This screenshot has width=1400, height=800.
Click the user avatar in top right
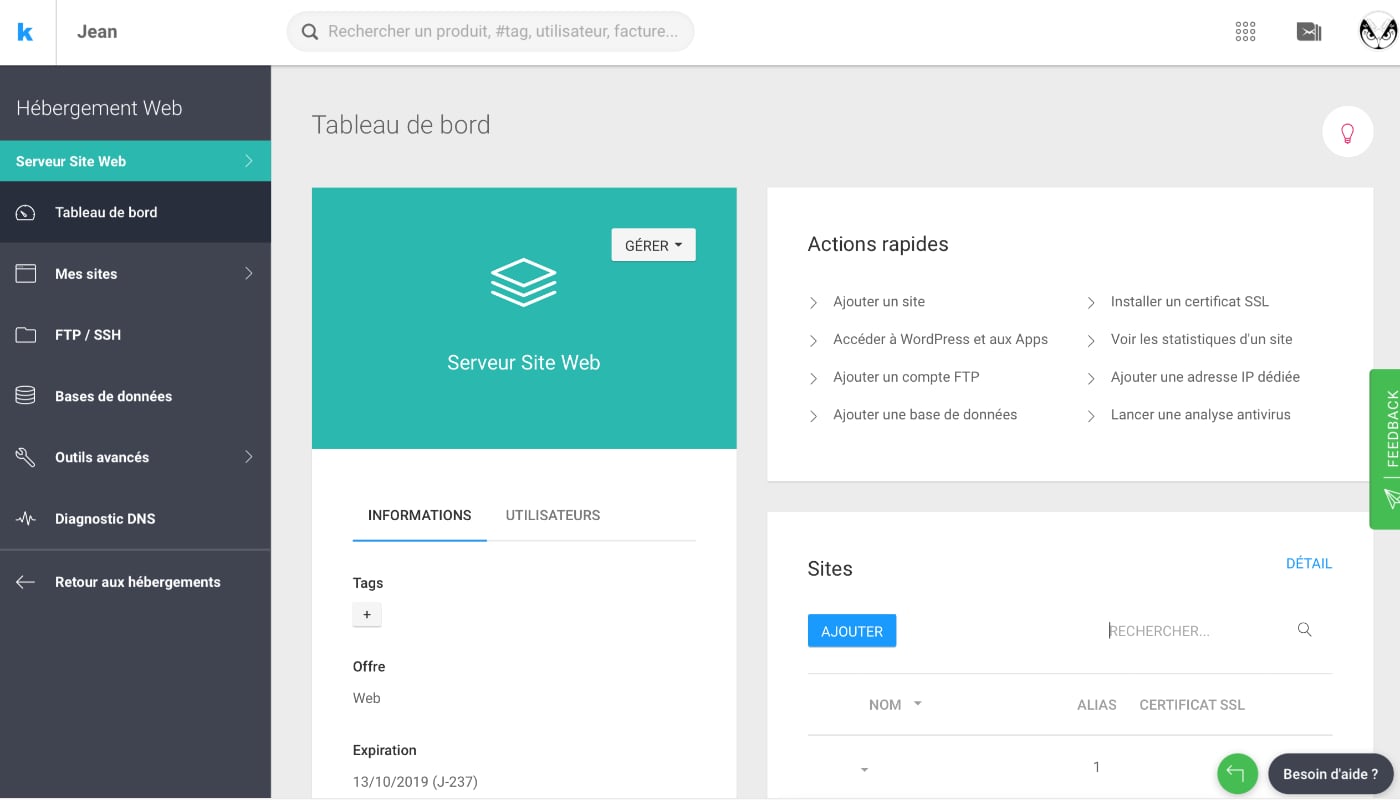click(1377, 32)
